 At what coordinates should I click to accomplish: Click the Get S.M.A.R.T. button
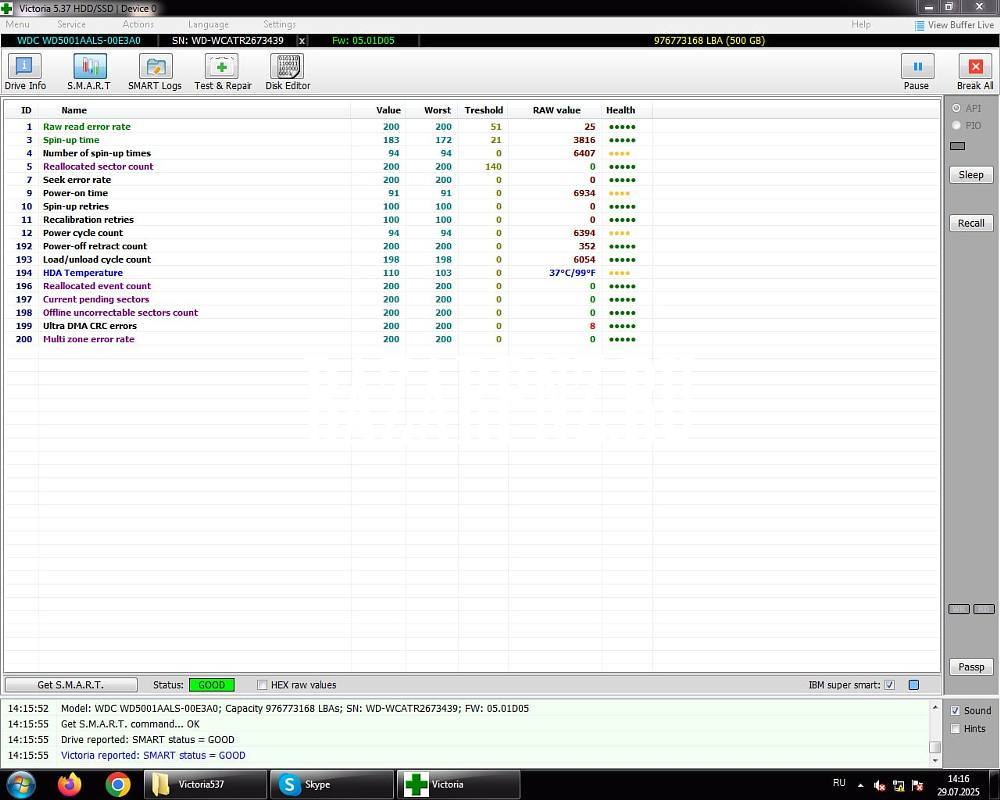coord(71,685)
